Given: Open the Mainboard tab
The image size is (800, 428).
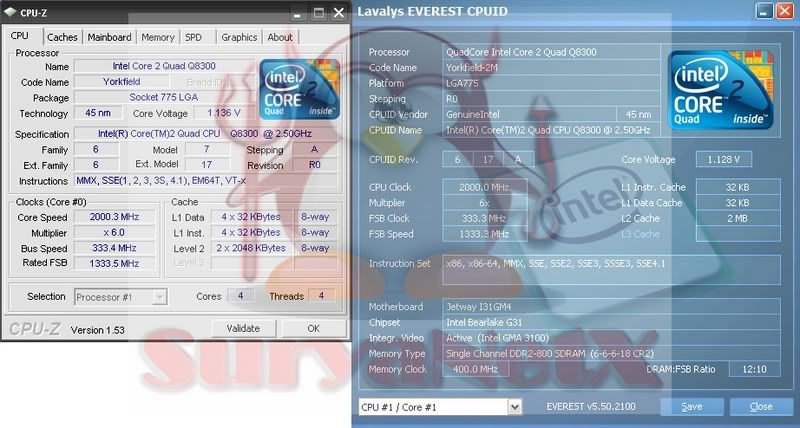Looking at the screenshot, I should click(109, 37).
